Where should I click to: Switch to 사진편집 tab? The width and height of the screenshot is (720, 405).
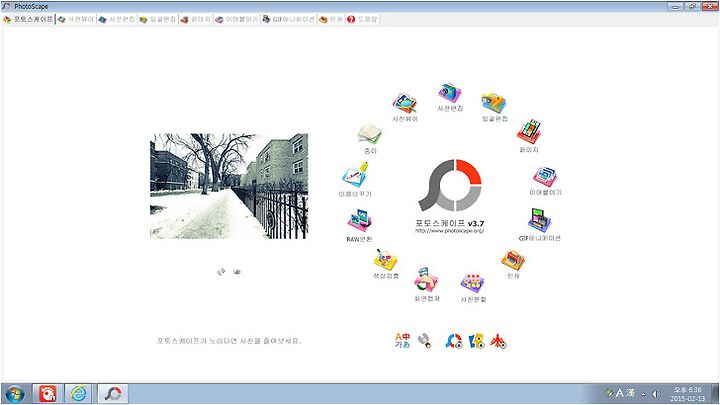click(x=117, y=19)
